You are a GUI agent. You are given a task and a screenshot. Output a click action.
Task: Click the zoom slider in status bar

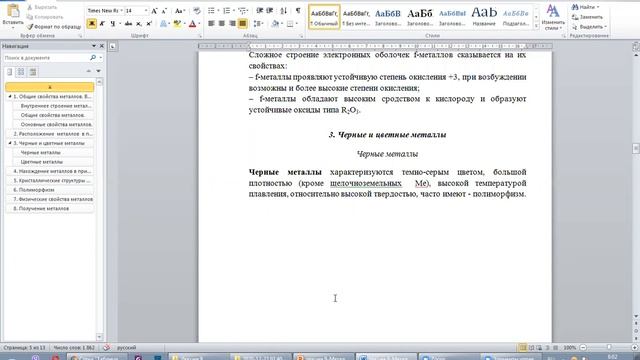pos(609,348)
